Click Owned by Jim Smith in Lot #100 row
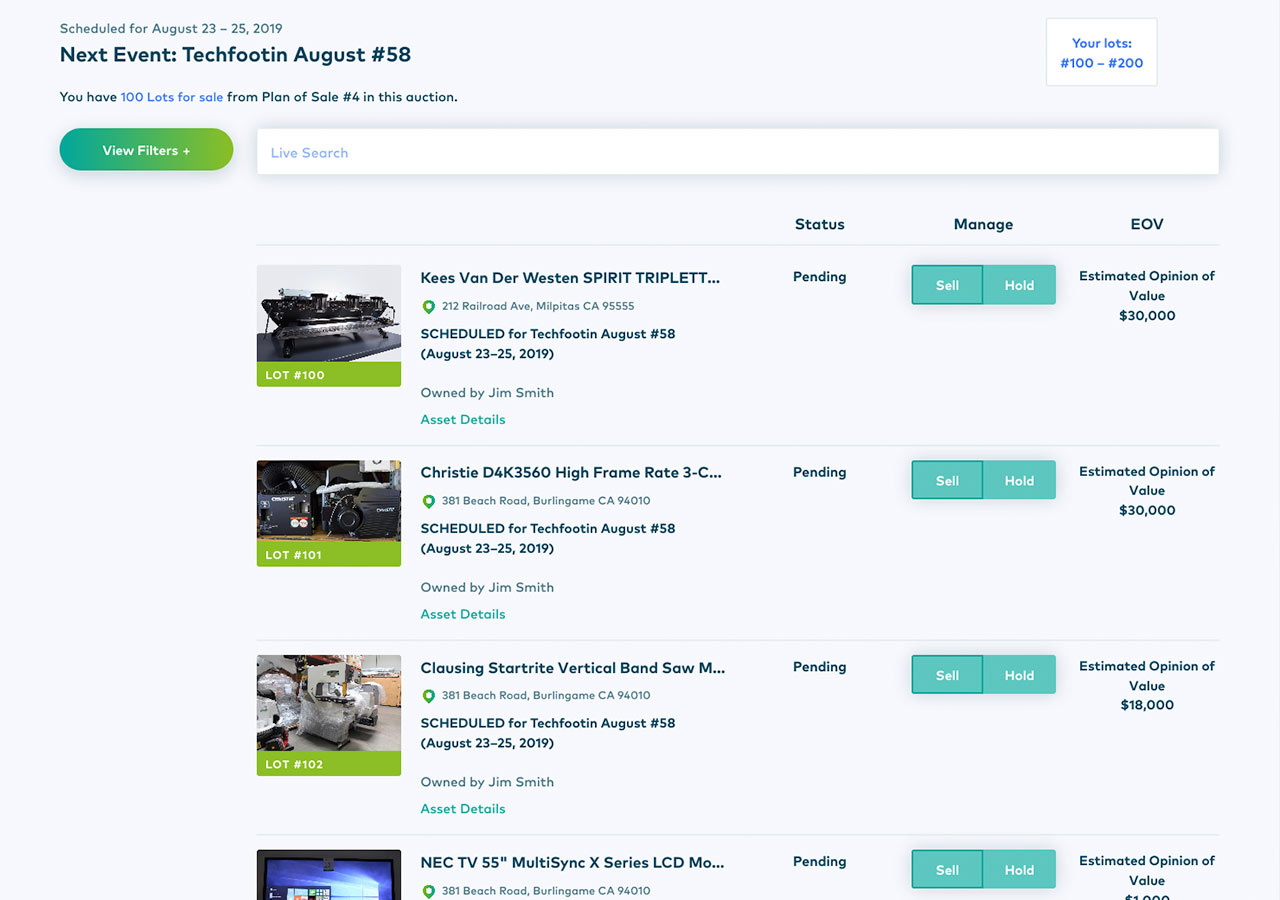This screenshot has width=1280, height=900. (x=487, y=393)
